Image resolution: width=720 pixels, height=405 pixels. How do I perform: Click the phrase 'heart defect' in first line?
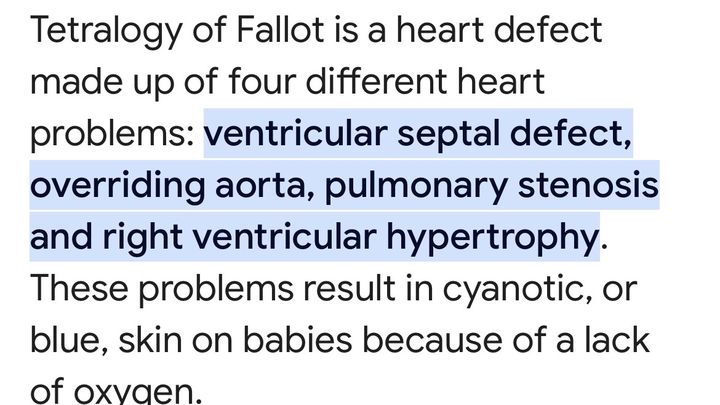click(499, 30)
